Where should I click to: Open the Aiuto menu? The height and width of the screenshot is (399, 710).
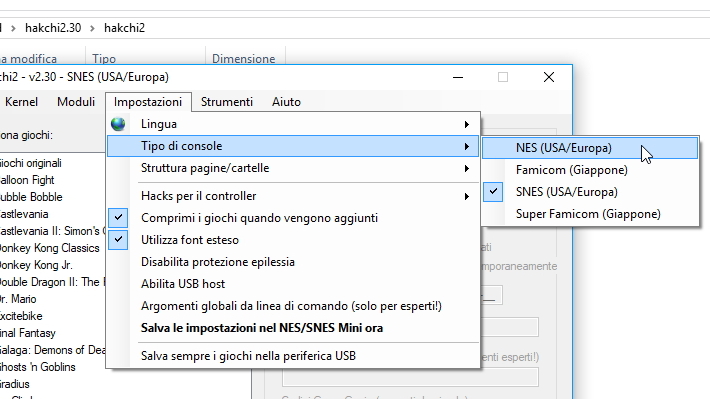tap(286, 102)
